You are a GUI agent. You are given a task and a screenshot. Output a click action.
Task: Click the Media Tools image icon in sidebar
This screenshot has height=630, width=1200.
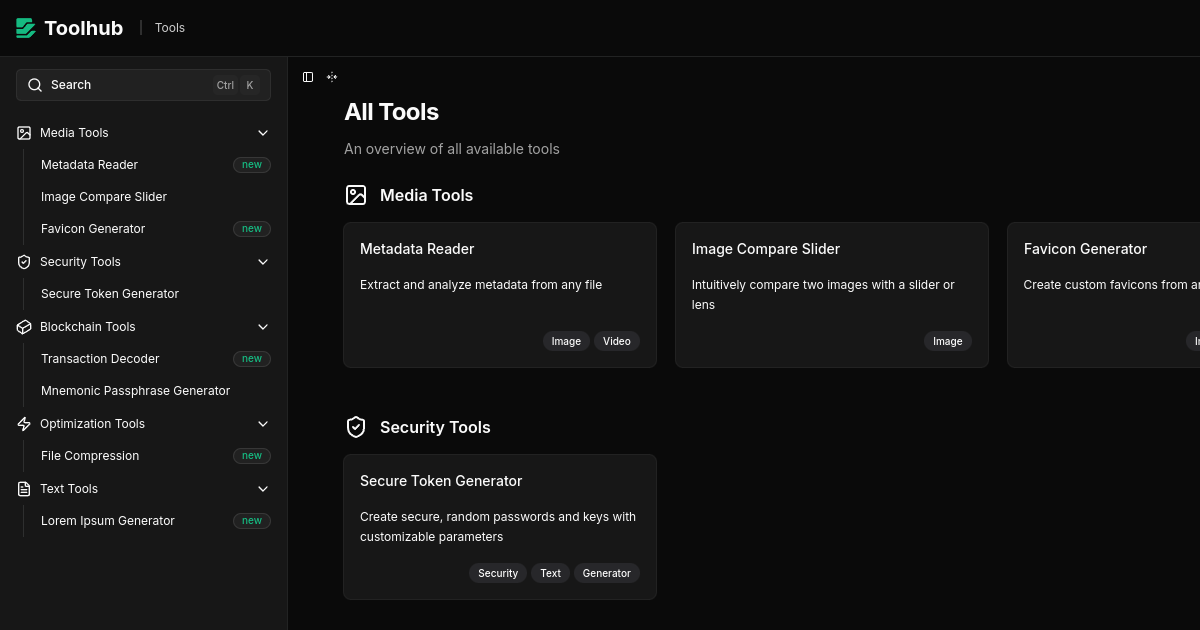tap(24, 133)
